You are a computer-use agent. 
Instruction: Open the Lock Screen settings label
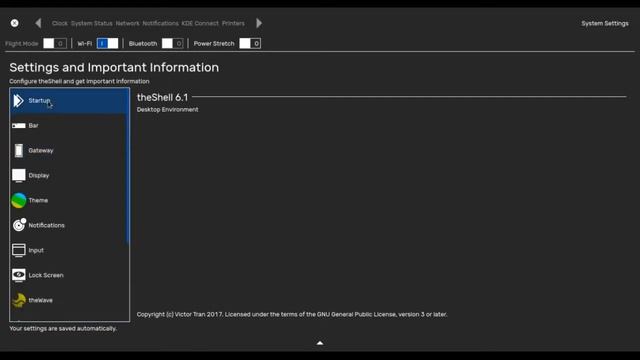coord(46,276)
